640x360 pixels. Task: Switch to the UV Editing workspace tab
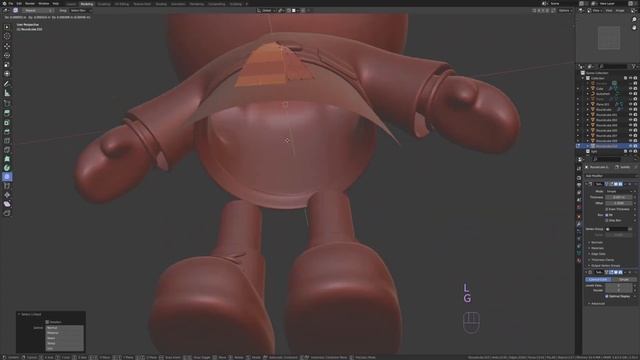pos(121,4)
